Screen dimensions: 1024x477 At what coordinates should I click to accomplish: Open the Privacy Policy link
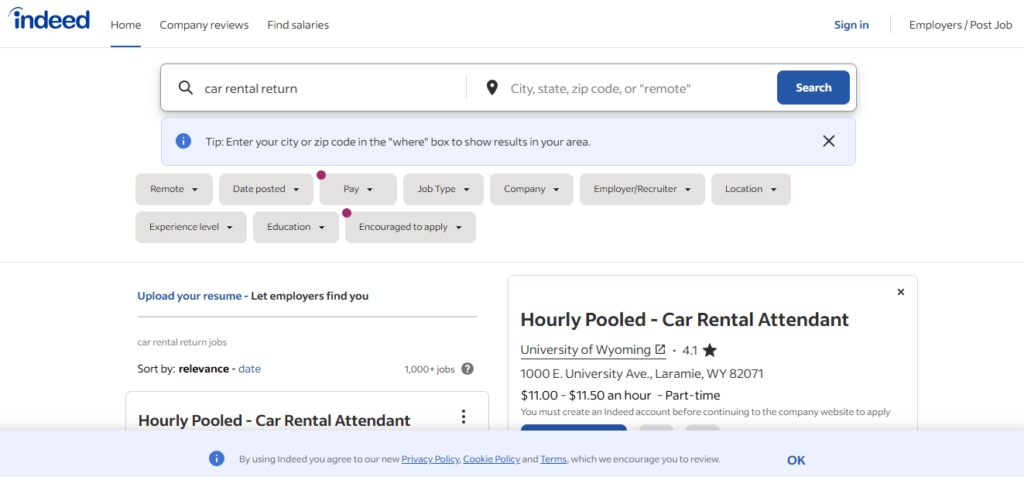(430, 459)
